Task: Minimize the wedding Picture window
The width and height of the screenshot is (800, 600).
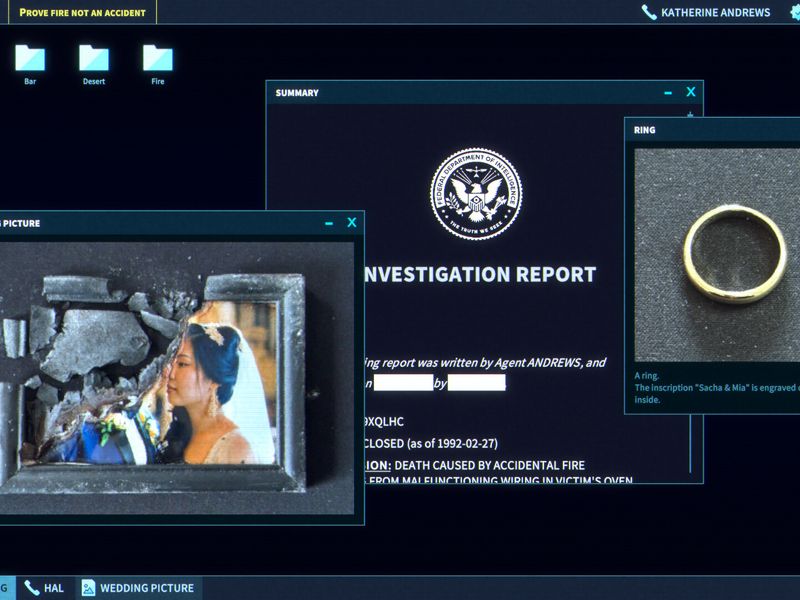Action: pyautogui.click(x=329, y=223)
